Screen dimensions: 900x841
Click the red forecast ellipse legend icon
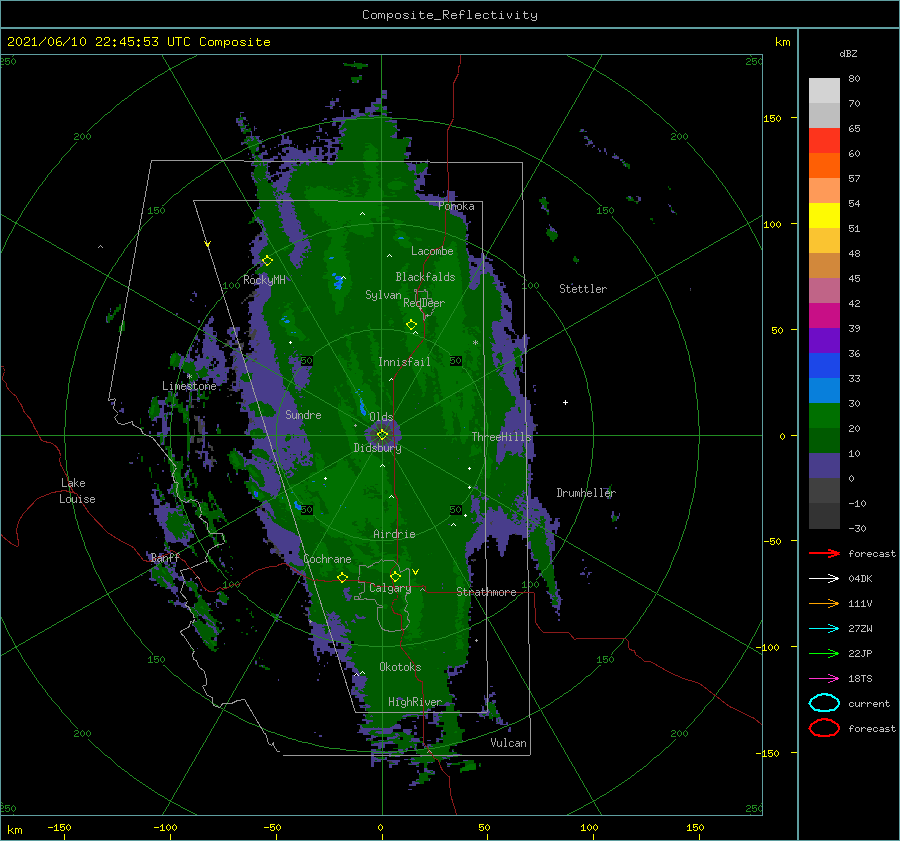point(824,728)
